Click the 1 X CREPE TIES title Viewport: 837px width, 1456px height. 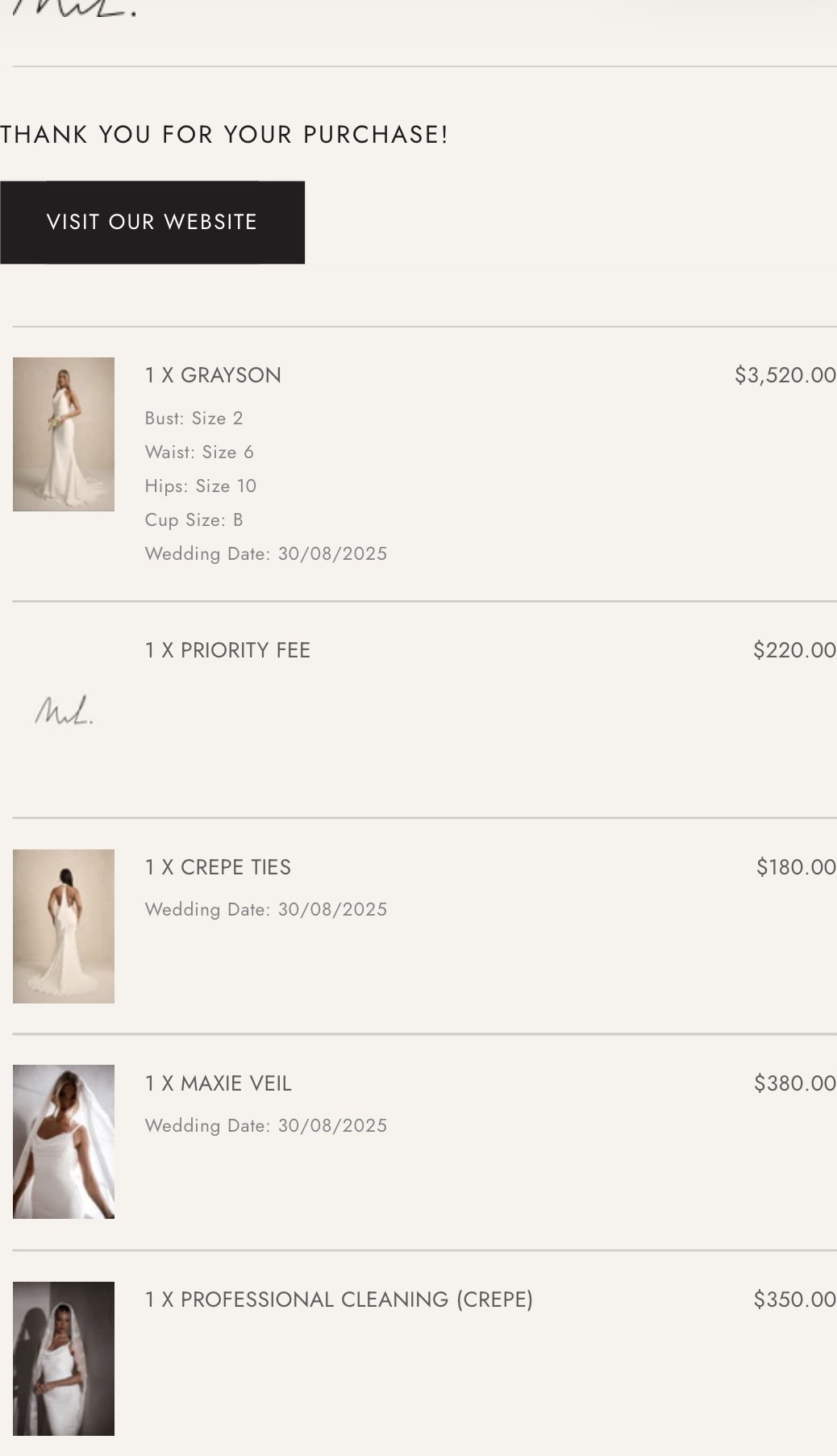click(x=218, y=867)
